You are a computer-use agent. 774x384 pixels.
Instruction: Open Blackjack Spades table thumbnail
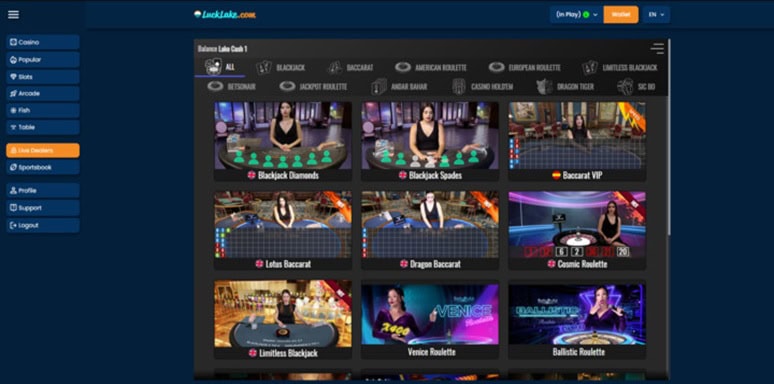[430, 136]
